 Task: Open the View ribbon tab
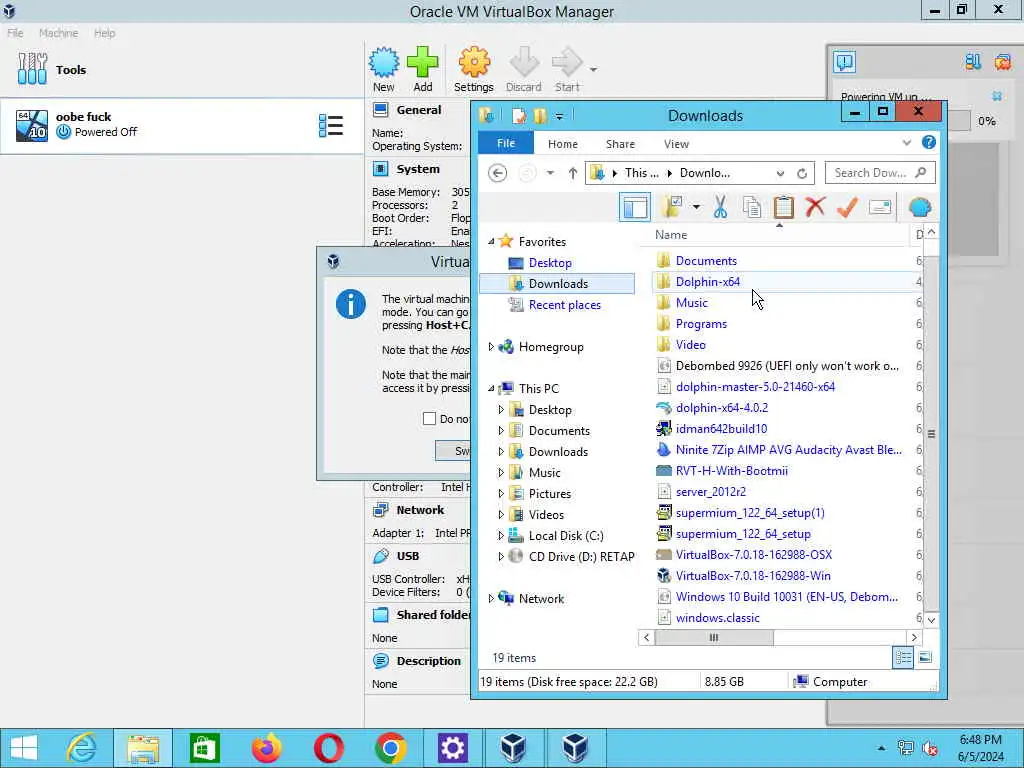click(x=677, y=144)
